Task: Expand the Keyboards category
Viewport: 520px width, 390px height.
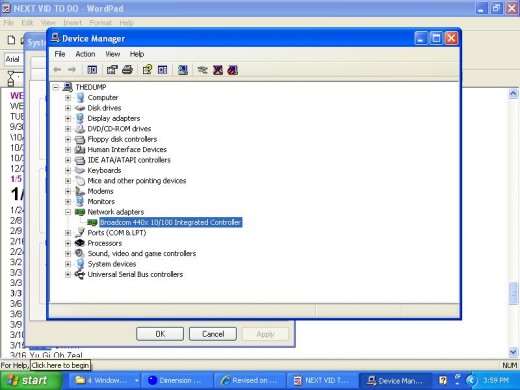Action: [x=68, y=170]
